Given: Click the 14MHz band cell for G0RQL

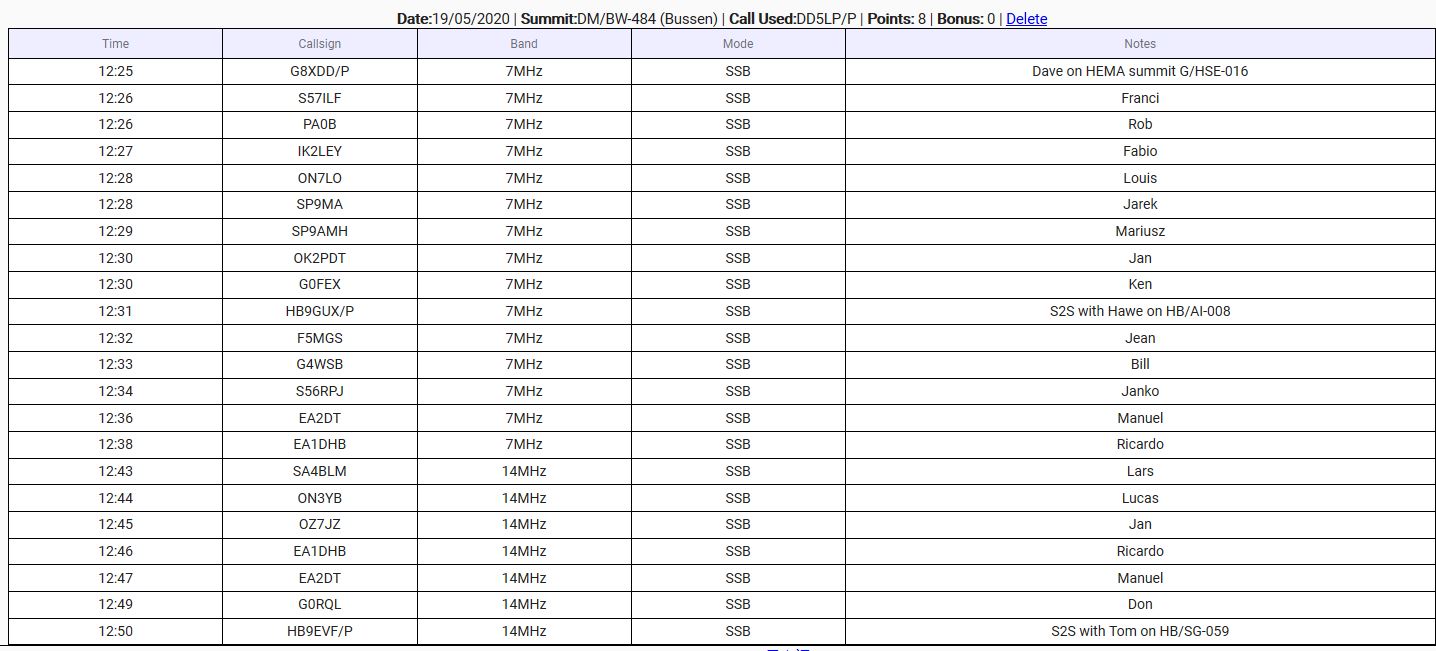Looking at the screenshot, I should [523, 604].
